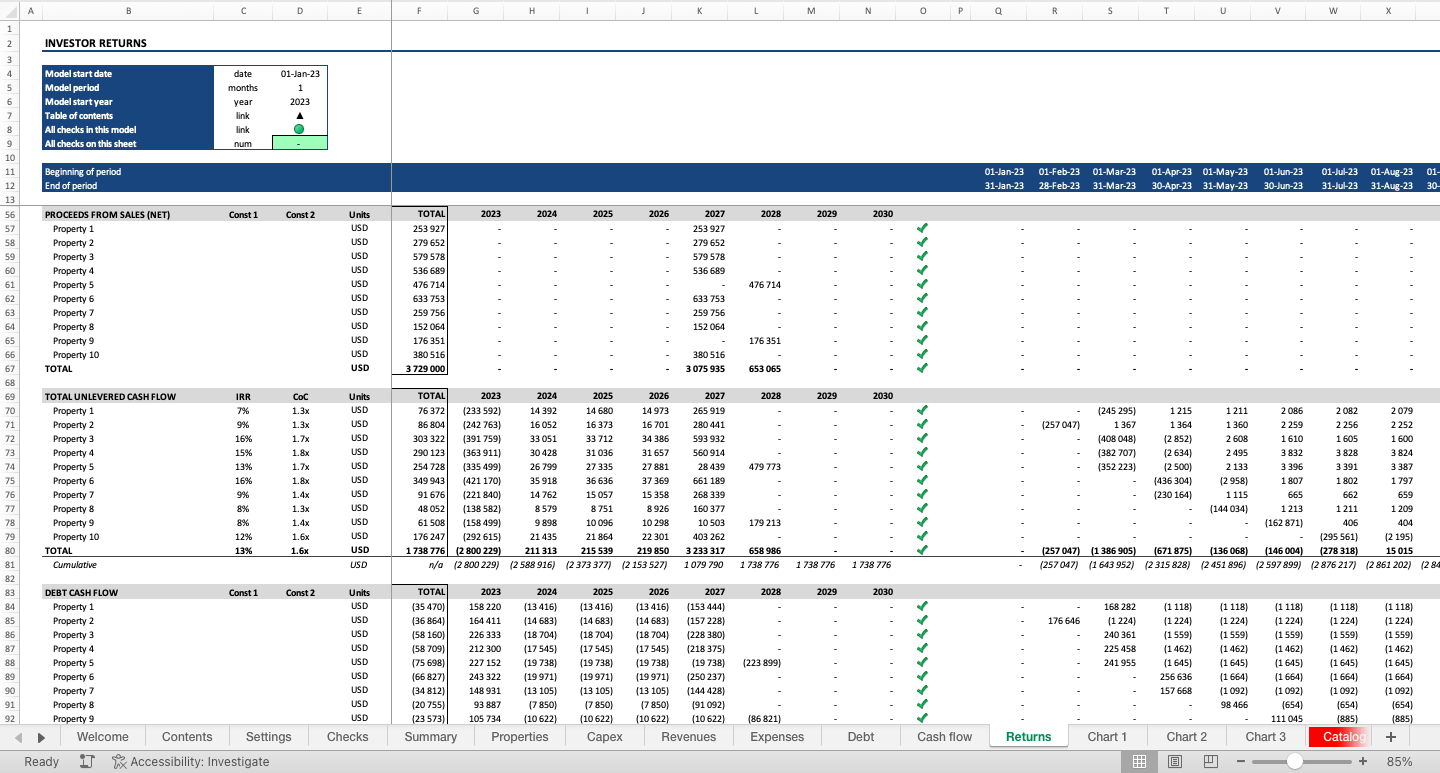Zoom out using the minus icon

[x=1240, y=761]
